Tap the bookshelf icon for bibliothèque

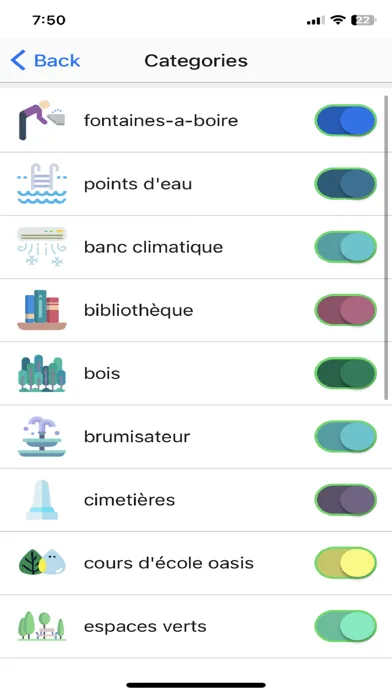[x=42, y=310]
